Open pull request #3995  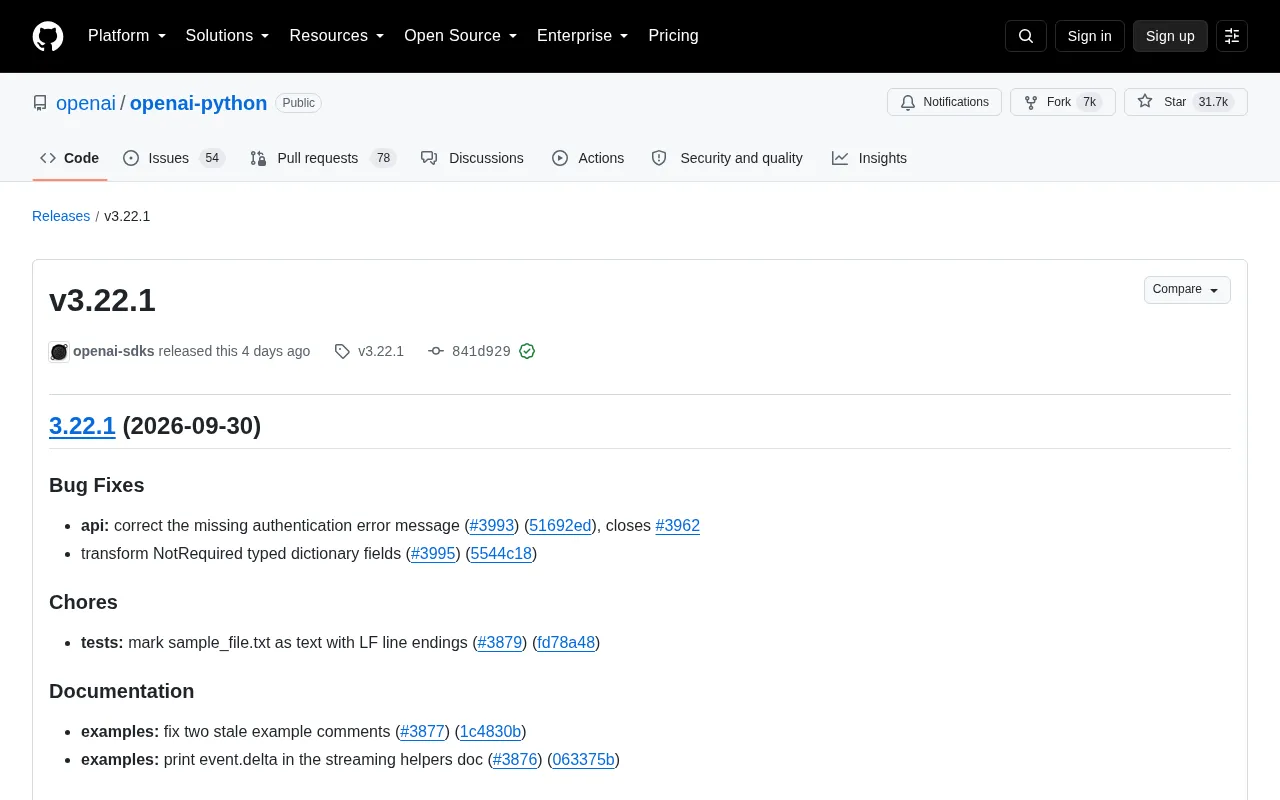point(433,553)
